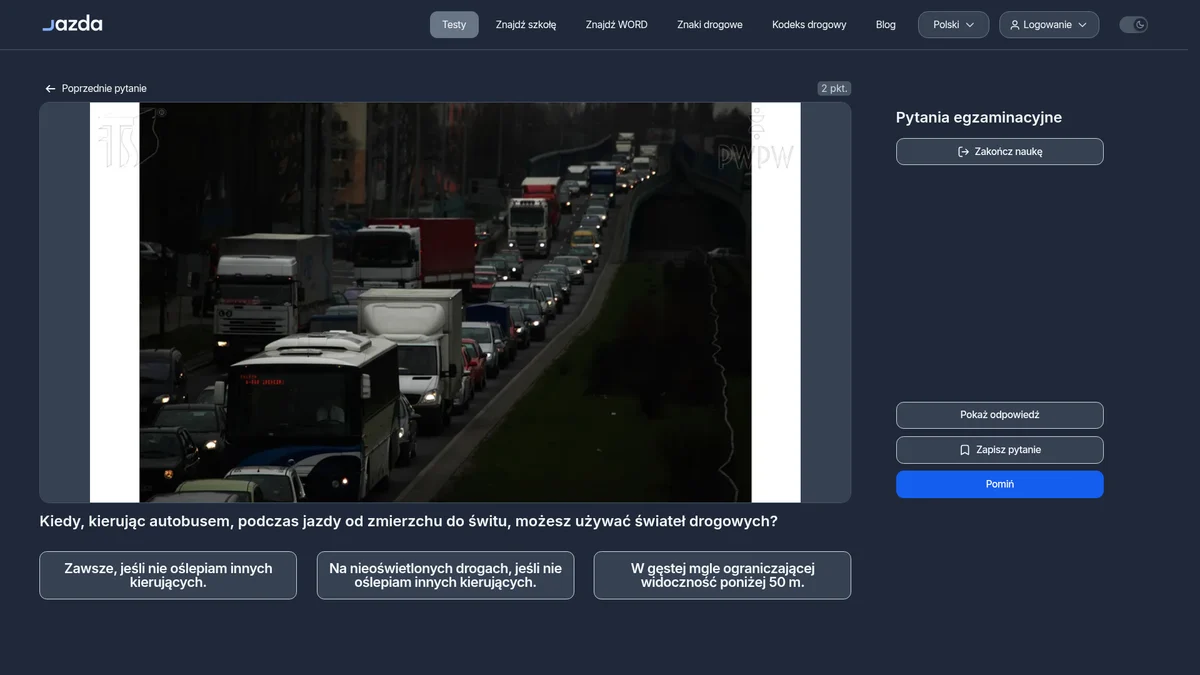Open Kodeks drogowy section
The width and height of the screenshot is (1200, 675).
coord(809,25)
